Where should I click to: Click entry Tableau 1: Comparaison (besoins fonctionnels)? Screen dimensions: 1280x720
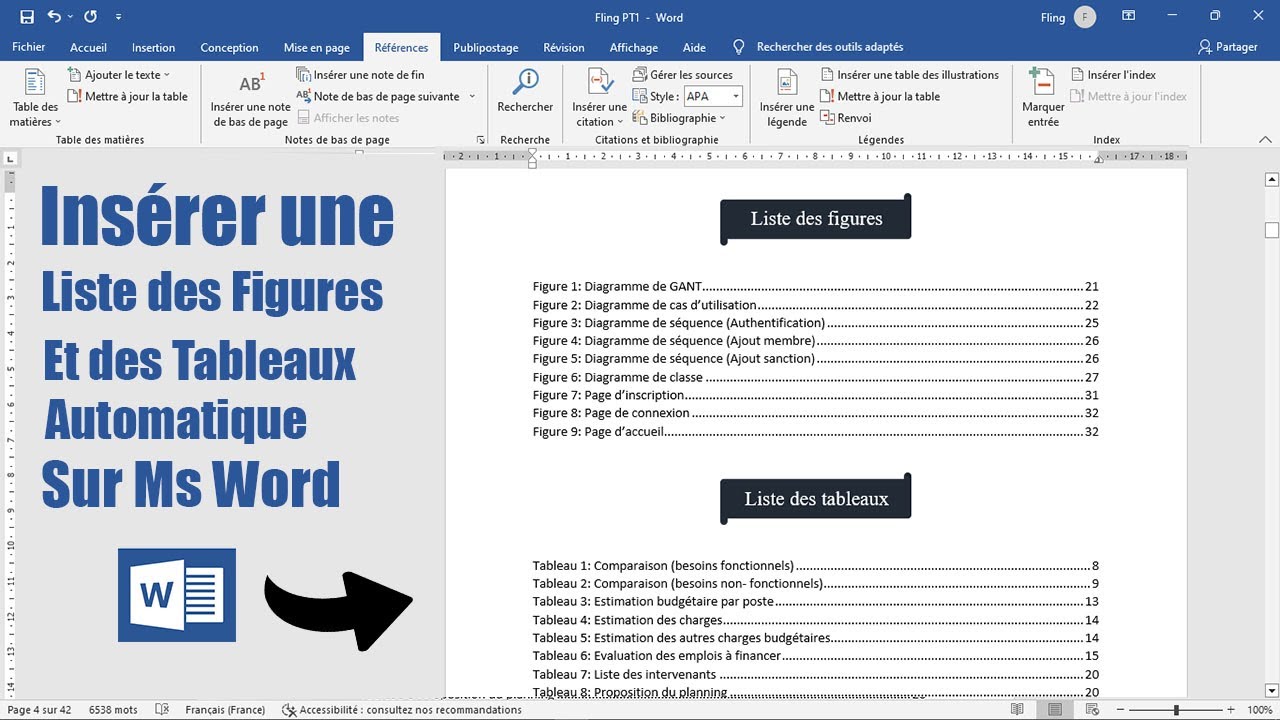[x=816, y=566]
